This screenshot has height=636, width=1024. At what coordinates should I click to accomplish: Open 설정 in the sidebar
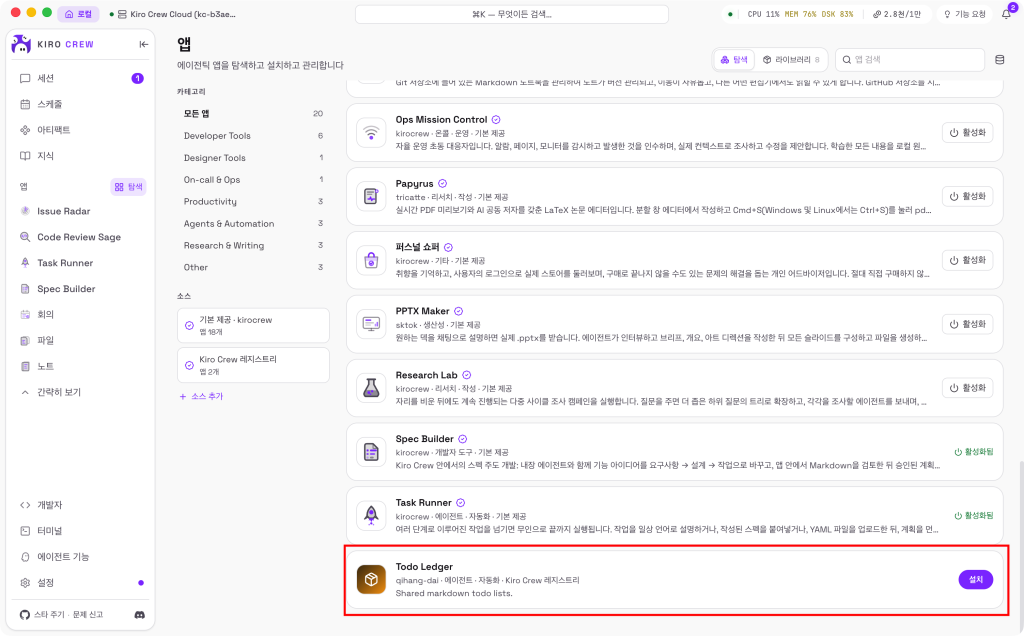point(80,582)
